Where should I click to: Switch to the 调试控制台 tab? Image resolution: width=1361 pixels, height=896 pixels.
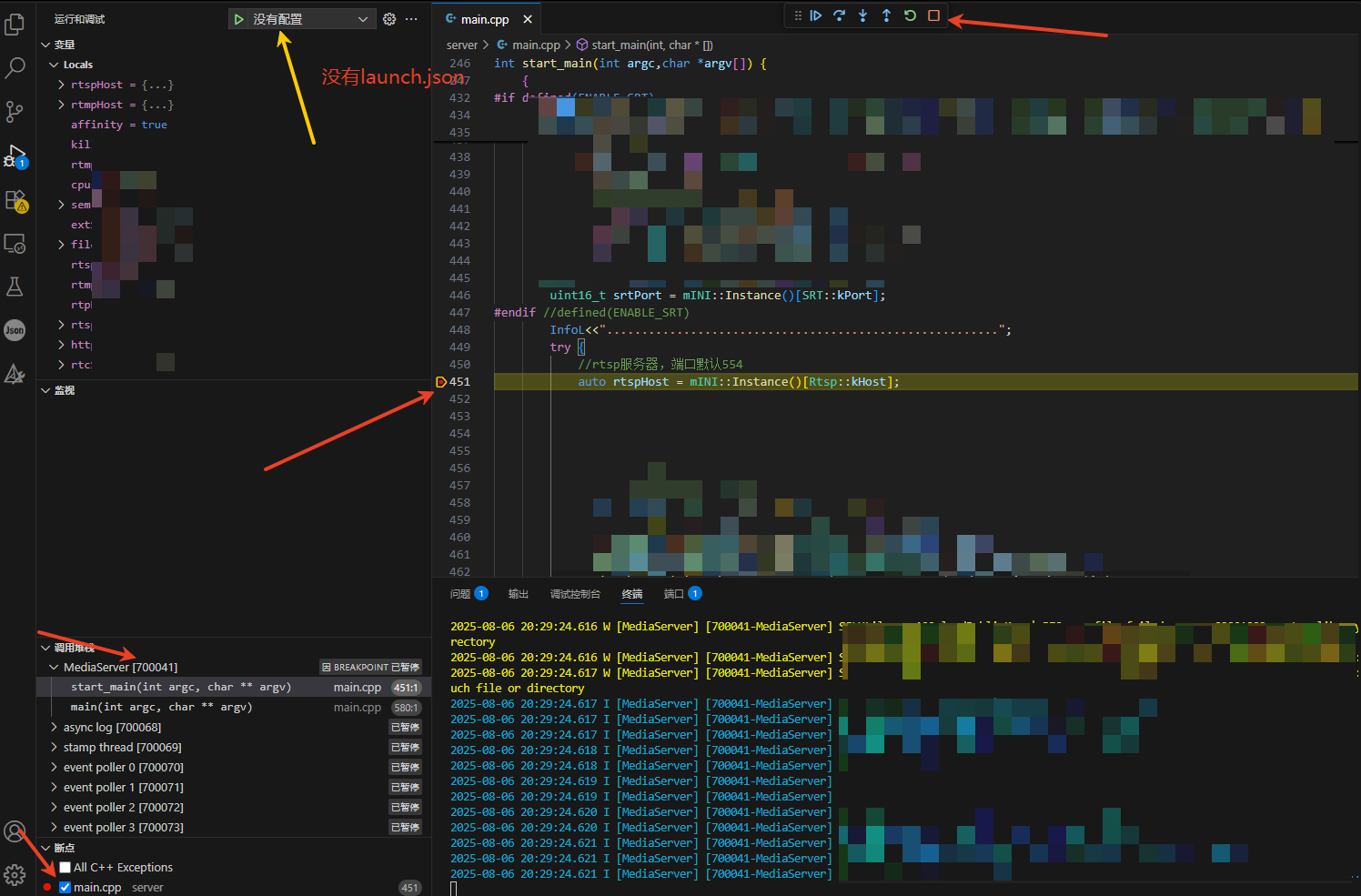point(575,594)
